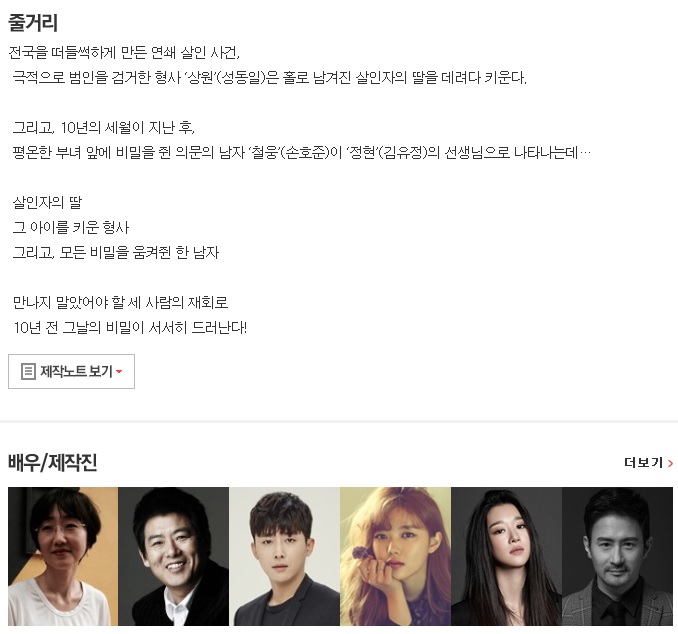Select the smiling man in black jacket photo
This screenshot has width=678, height=634.
click(173, 556)
